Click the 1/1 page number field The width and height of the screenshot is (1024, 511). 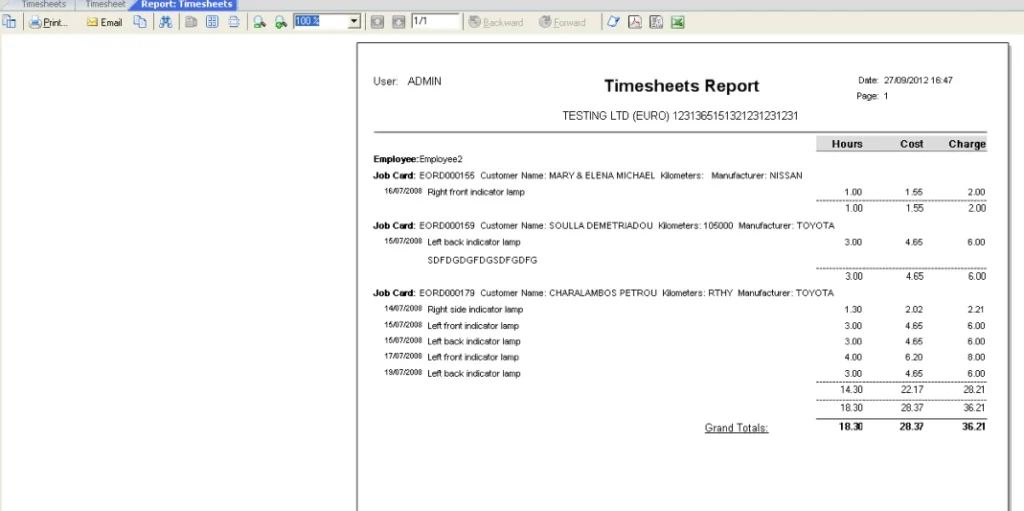[x=435, y=22]
